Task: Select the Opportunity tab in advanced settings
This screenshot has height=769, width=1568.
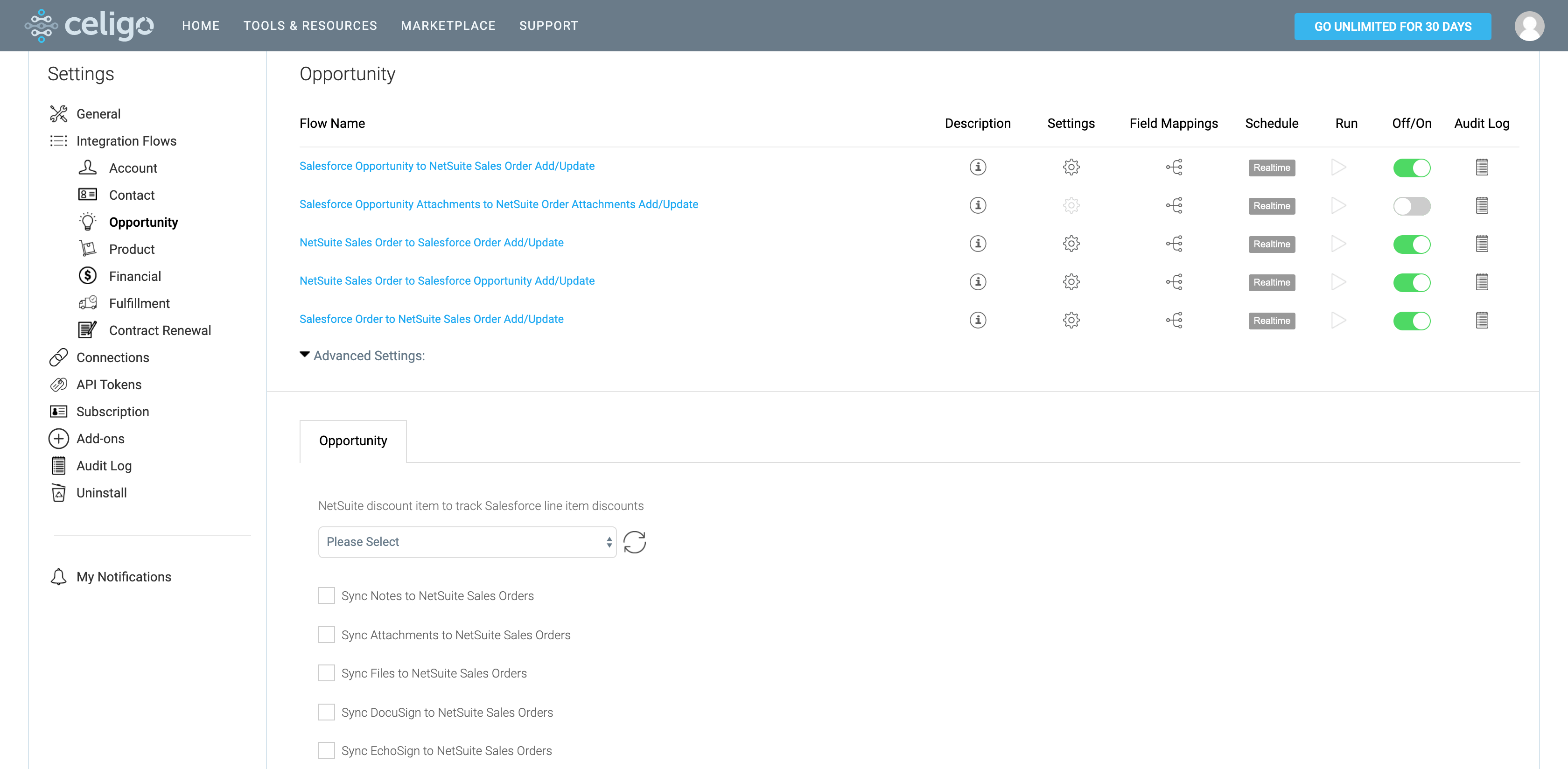Action: coord(353,441)
